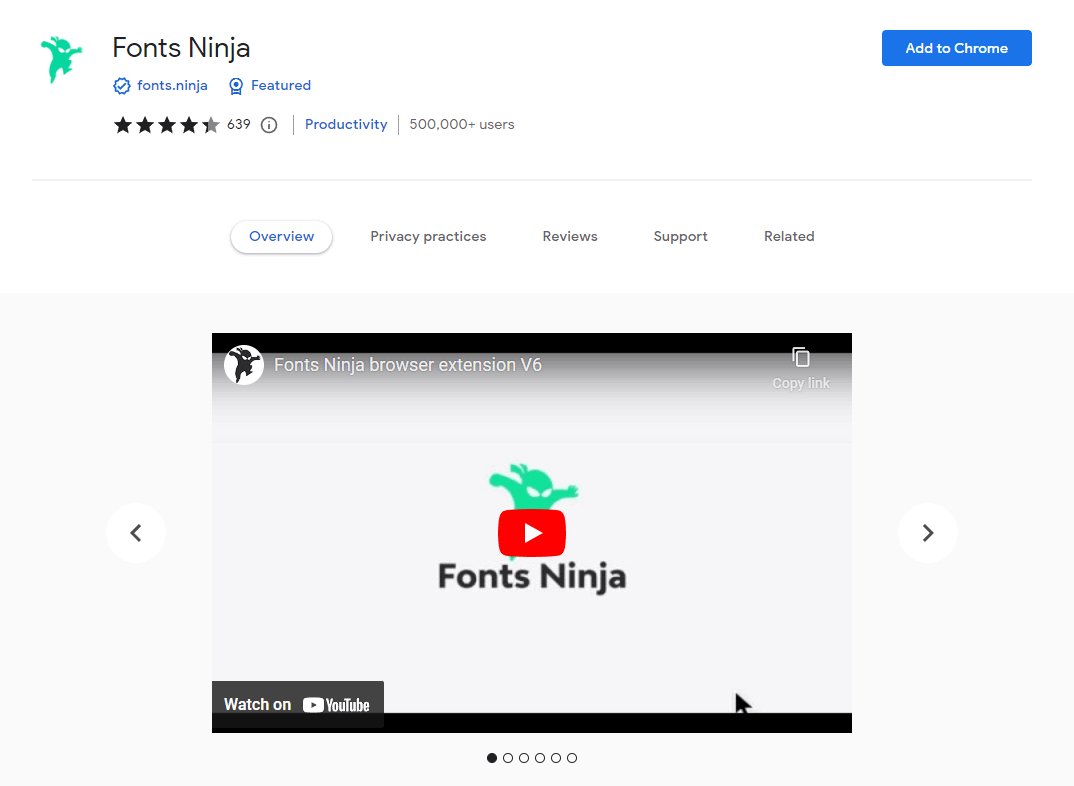Screen dimensions: 1074x786
Task: Switch to the Privacy practices tab
Action: point(428,237)
